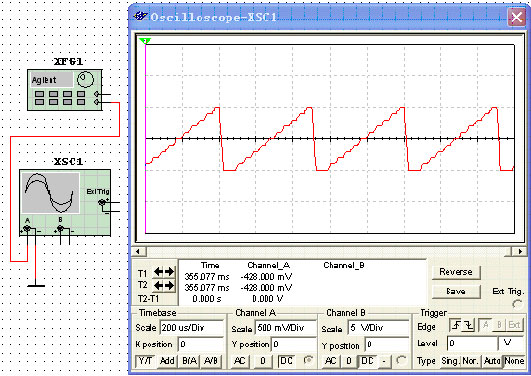Move cursor T1 right arrow
Screen dimensions: 531x376
169,271
